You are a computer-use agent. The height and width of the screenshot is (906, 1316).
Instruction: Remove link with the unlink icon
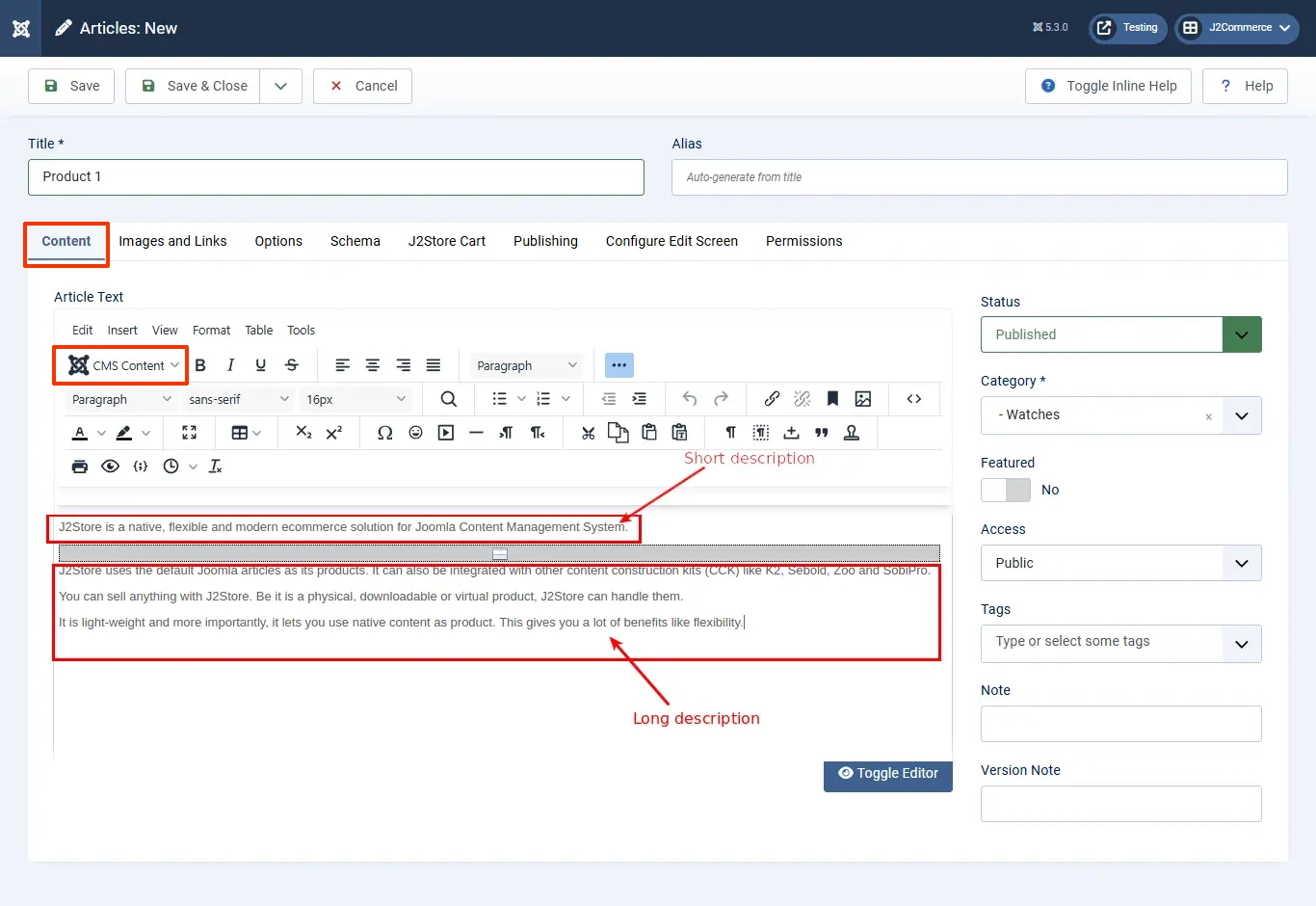click(x=803, y=399)
